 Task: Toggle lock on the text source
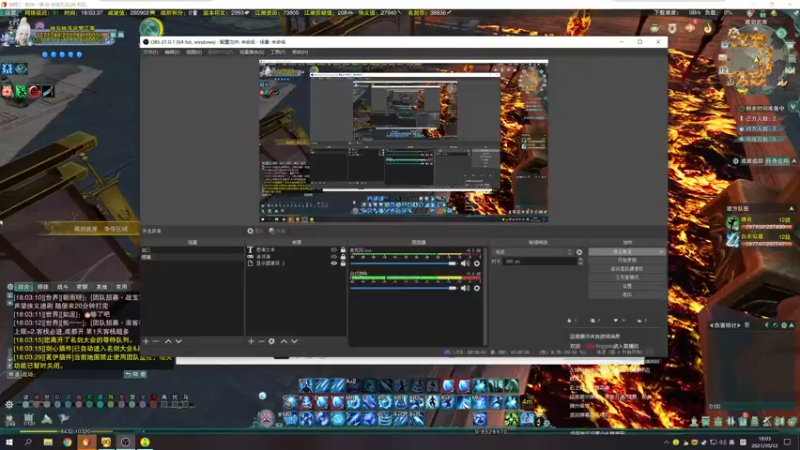click(x=343, y=250)
